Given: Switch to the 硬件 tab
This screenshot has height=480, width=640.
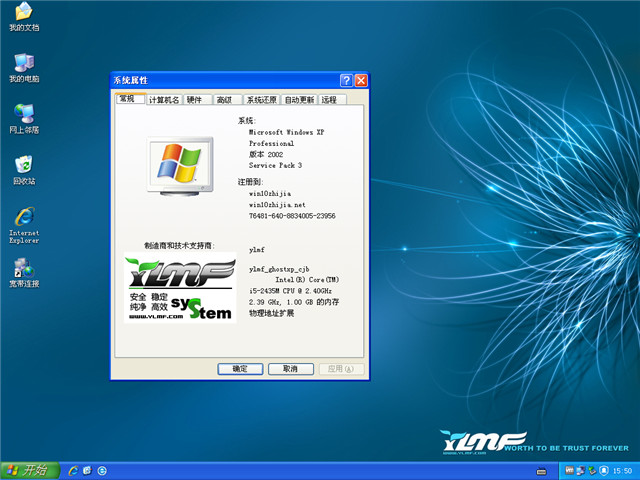Looking at the screenshot, I should click(x=197, y=100).
